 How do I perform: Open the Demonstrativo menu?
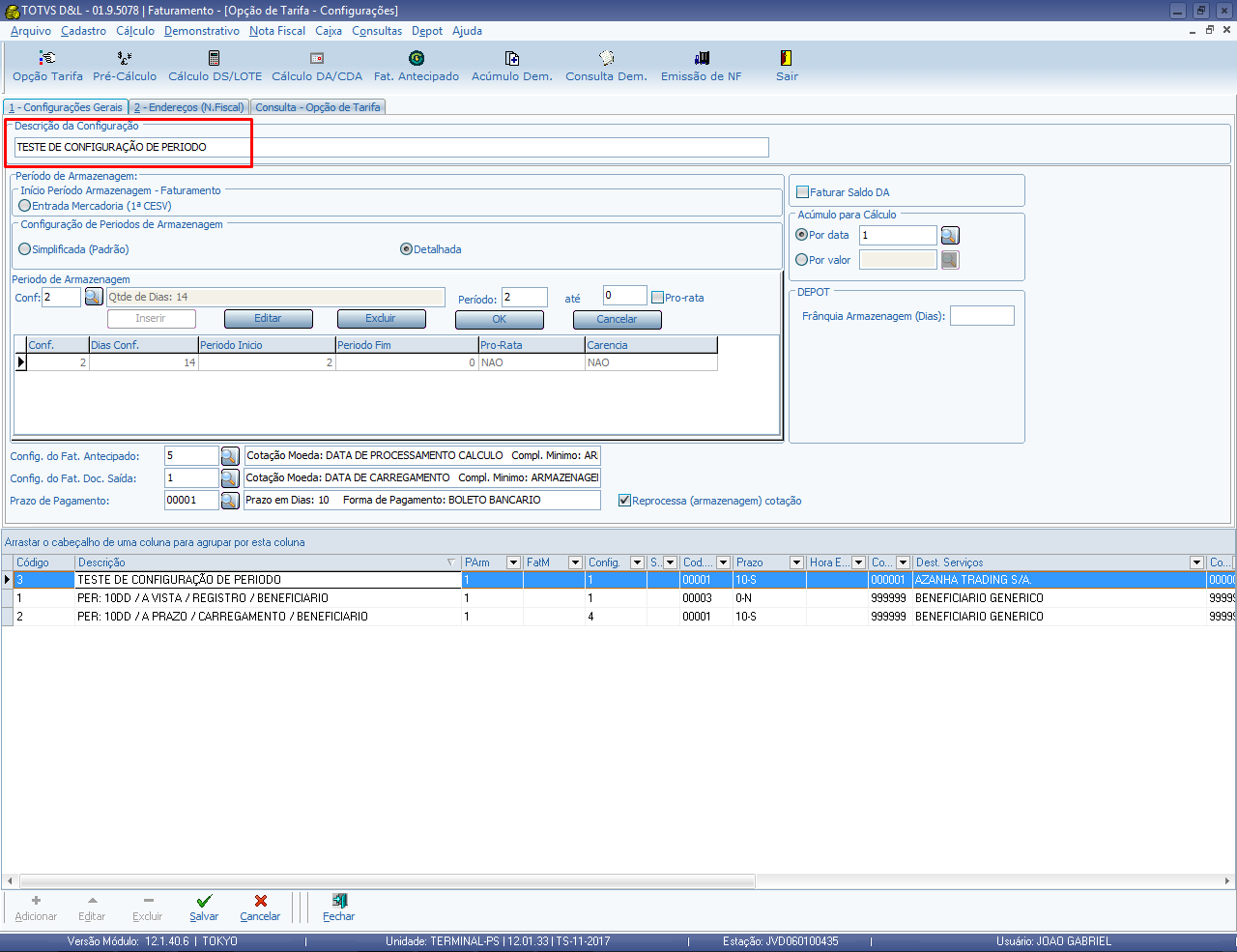tap(202, 31)
